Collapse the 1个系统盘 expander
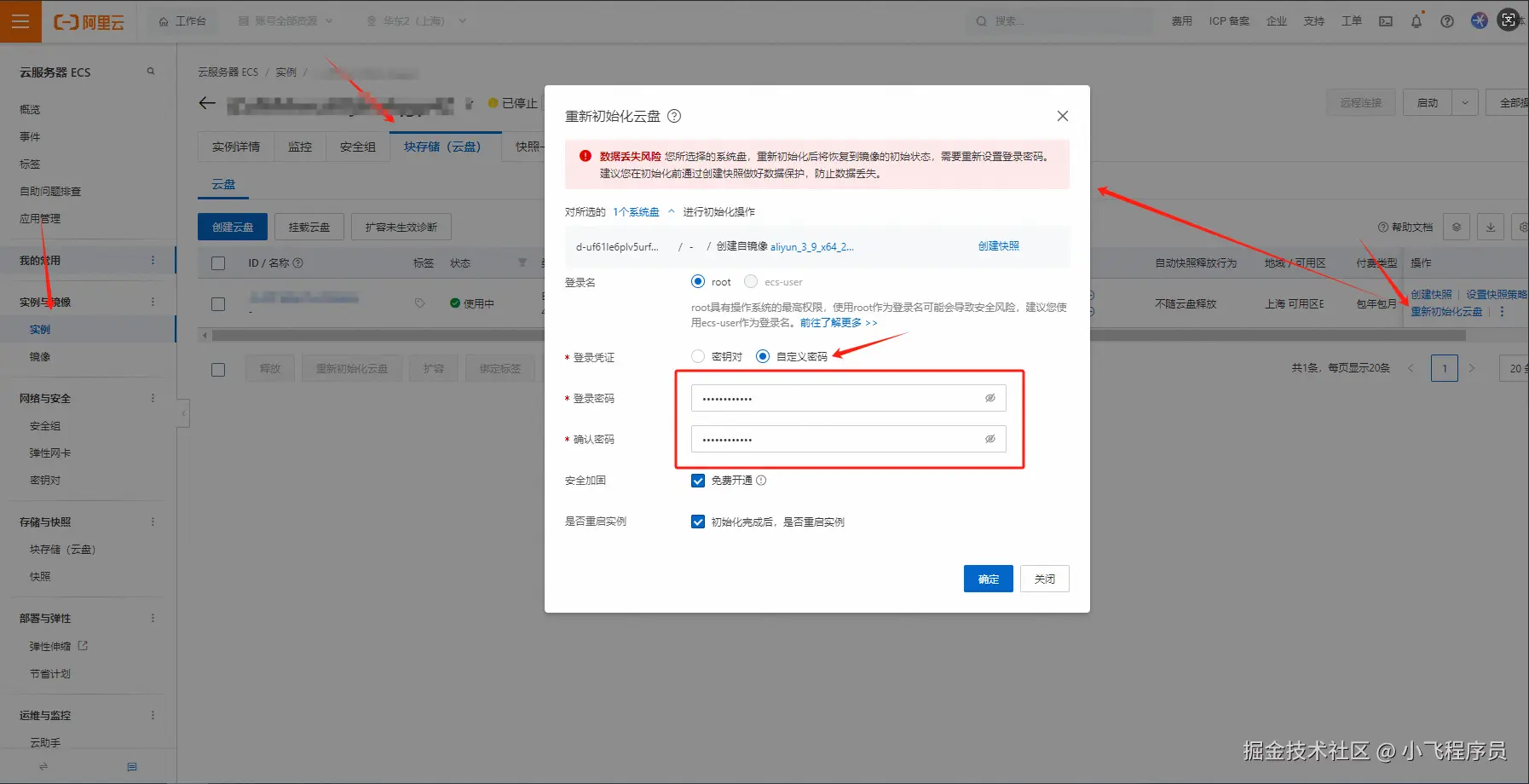This screenshot has width=1529, height=784. click(672, 212)
